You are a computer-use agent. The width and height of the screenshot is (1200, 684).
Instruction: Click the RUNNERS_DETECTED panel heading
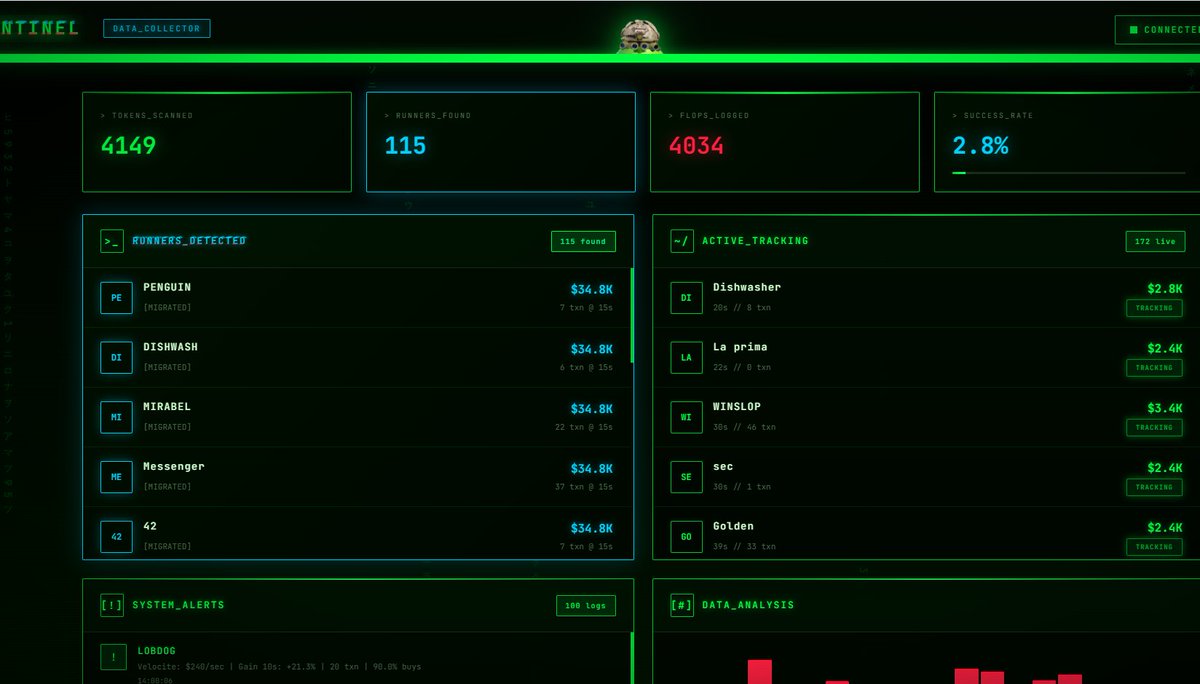click(189, 241)
